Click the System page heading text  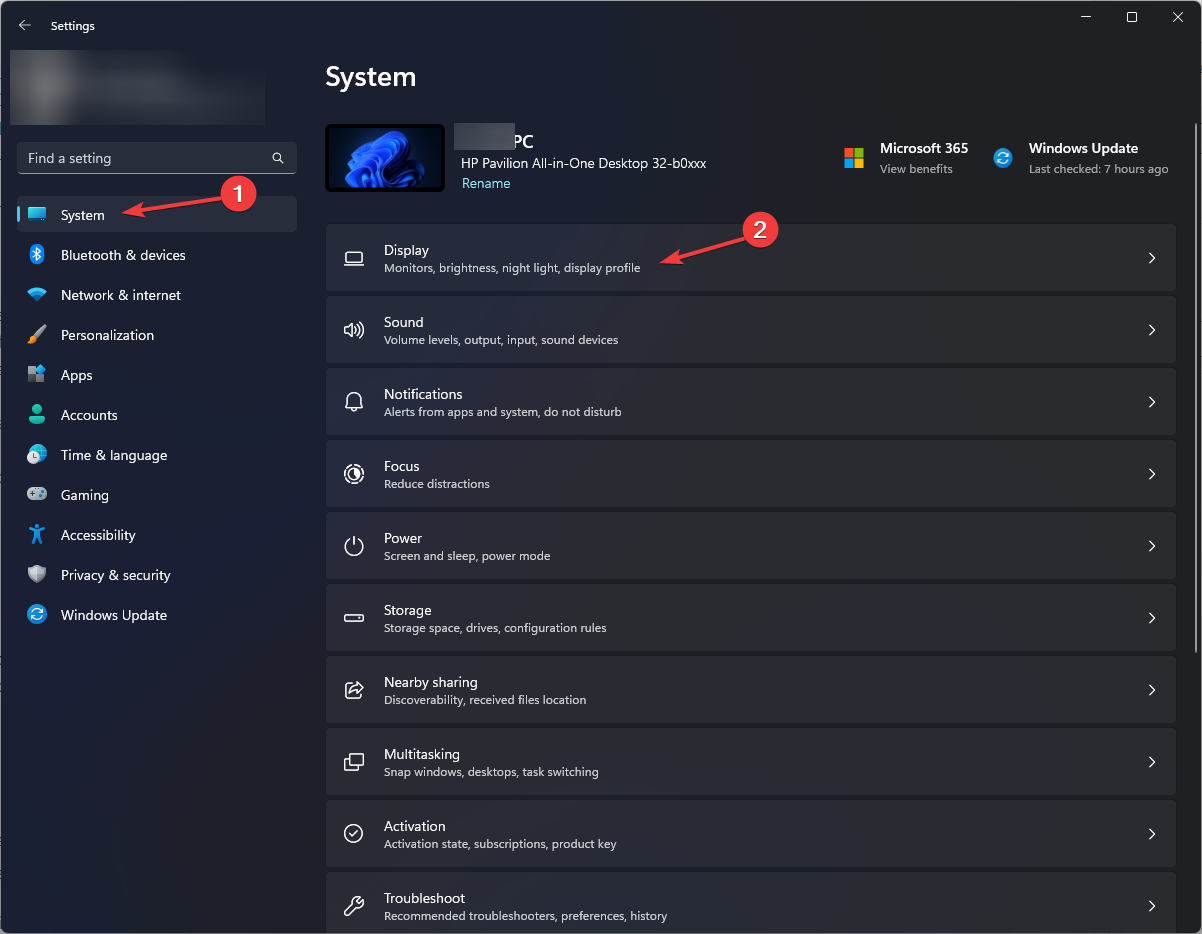click(x=371, y=77)
